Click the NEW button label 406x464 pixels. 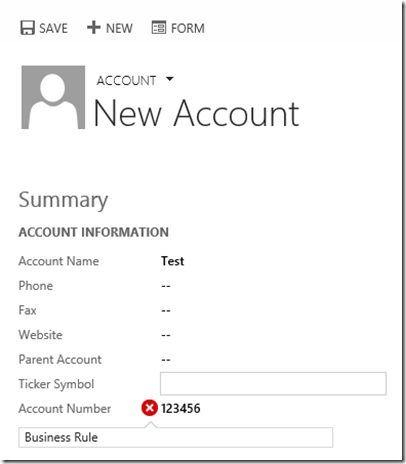click(119, 28)
